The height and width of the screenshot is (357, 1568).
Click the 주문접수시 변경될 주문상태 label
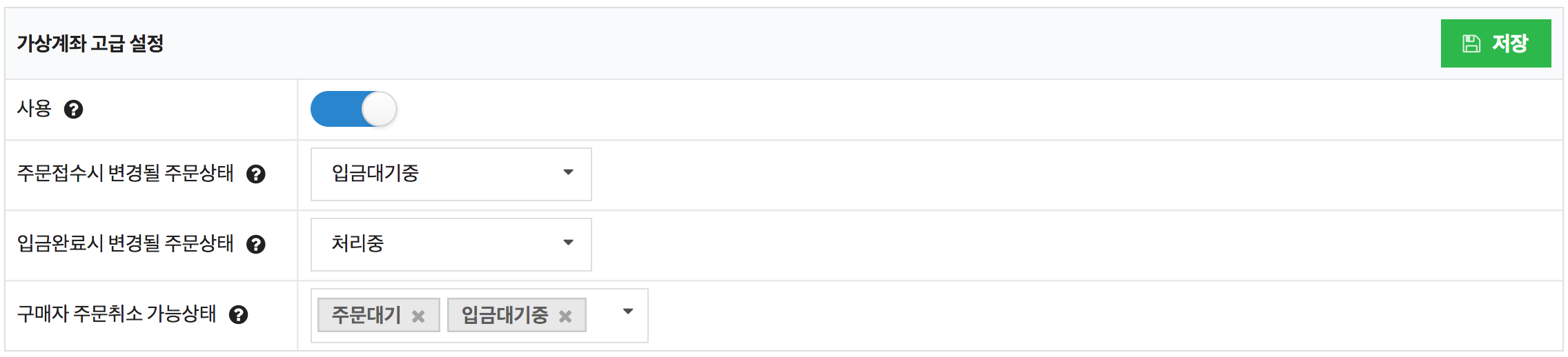[x=125, y=173]
